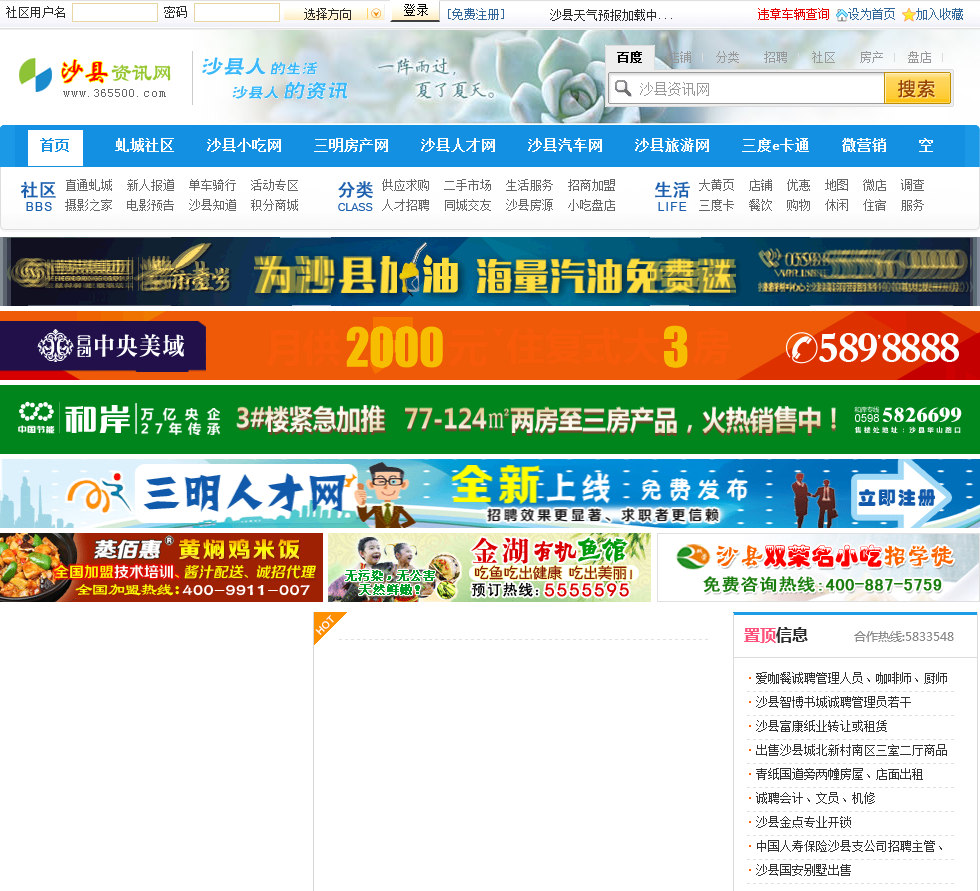Click the orange 搜索 button
This screenshot has height=891, width=980.
click(917, 88)
